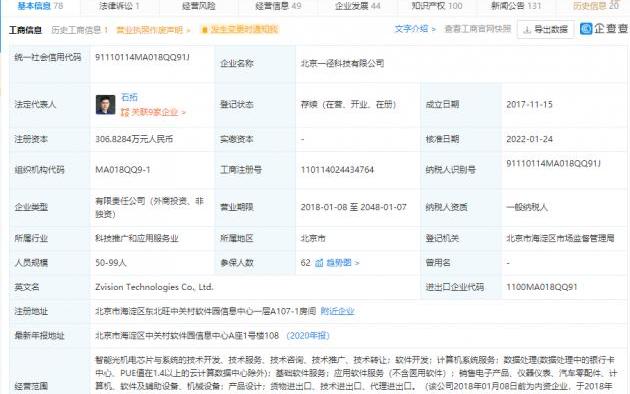The height and width of the screenshot is (394, 630).
Task: Open the legal representative photo thumbnail
Action: pyautogui.click(x=105, y=104)
